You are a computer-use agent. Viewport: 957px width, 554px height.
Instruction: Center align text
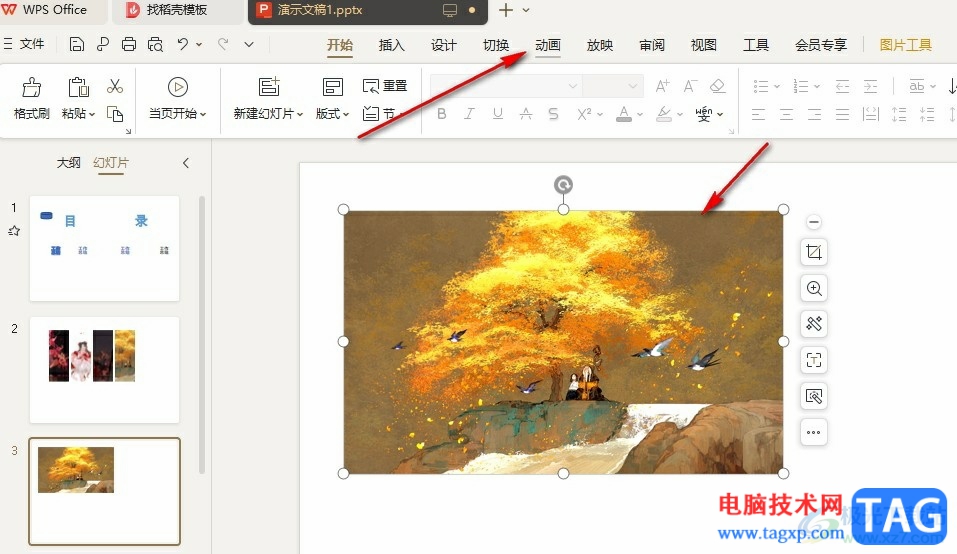[787, 114]
